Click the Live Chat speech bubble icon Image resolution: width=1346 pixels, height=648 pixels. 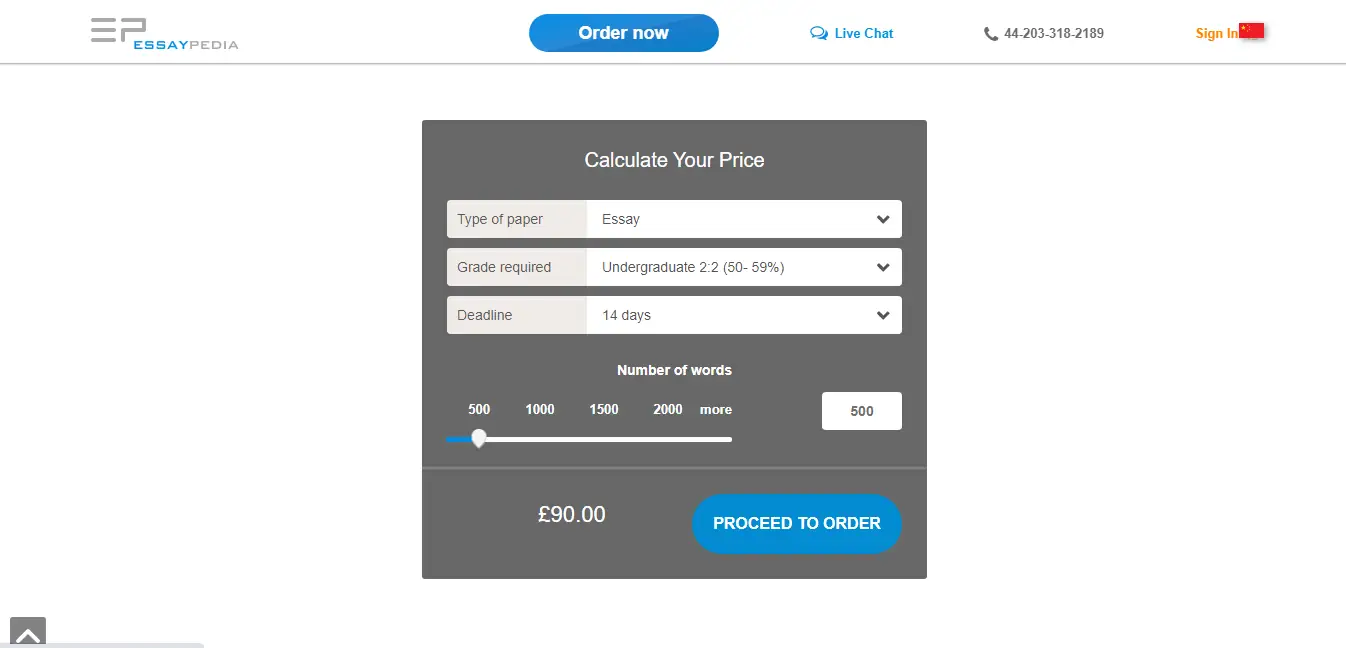pyautogui.click(x=818, y=33)
